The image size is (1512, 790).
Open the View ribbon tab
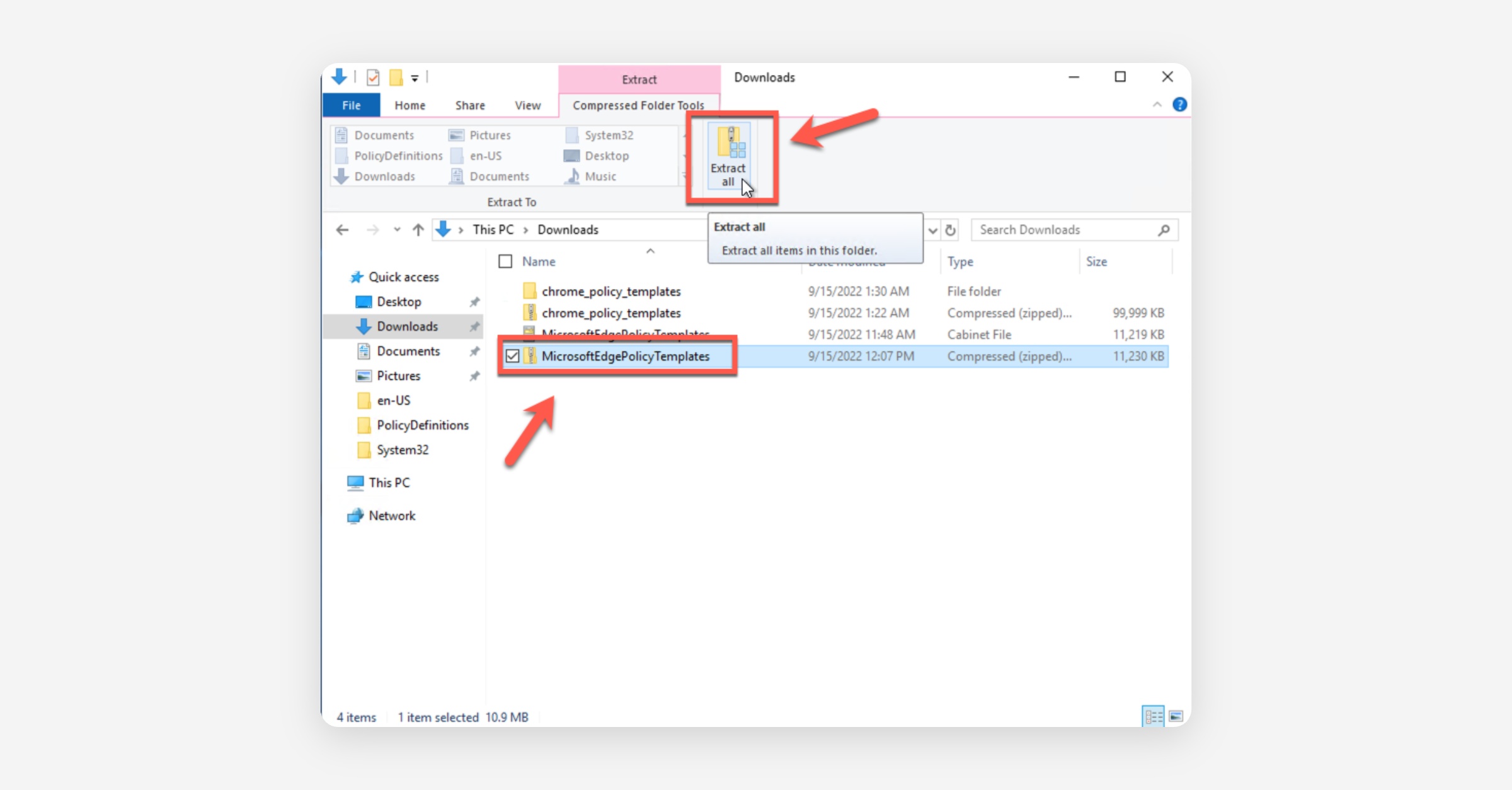point(527,105)
